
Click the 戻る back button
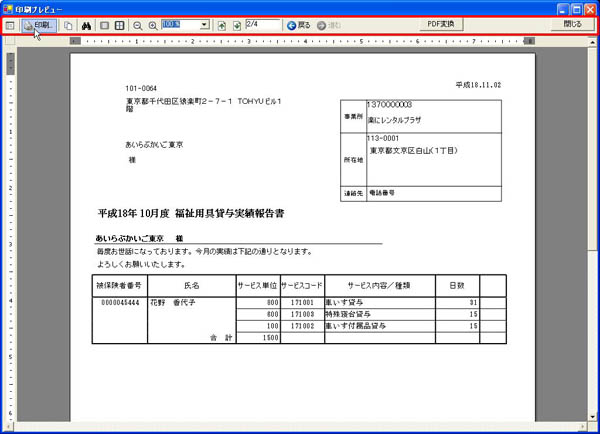point(298,25)
